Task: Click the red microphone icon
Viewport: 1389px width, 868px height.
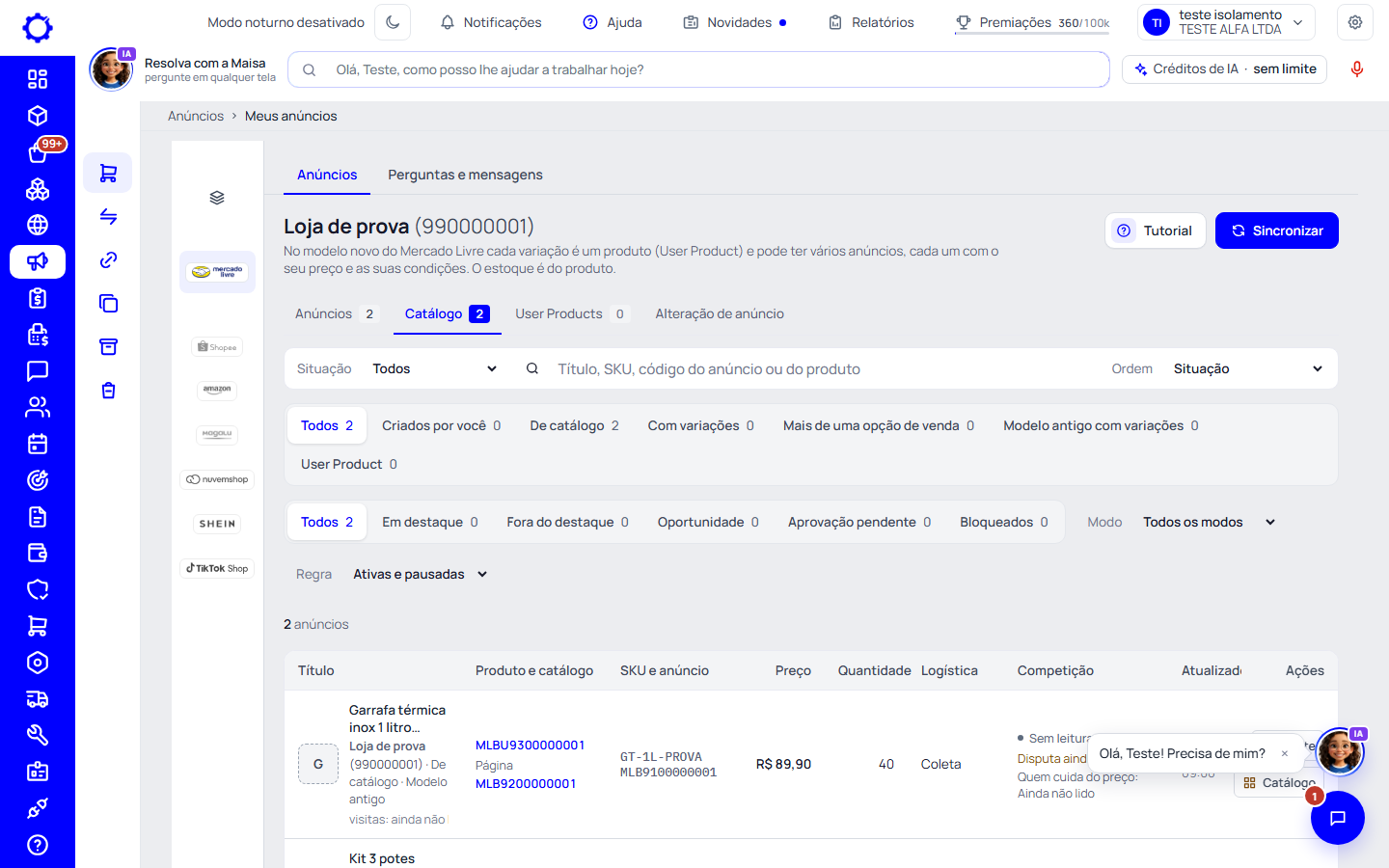Action: [x=1356, y=69]
